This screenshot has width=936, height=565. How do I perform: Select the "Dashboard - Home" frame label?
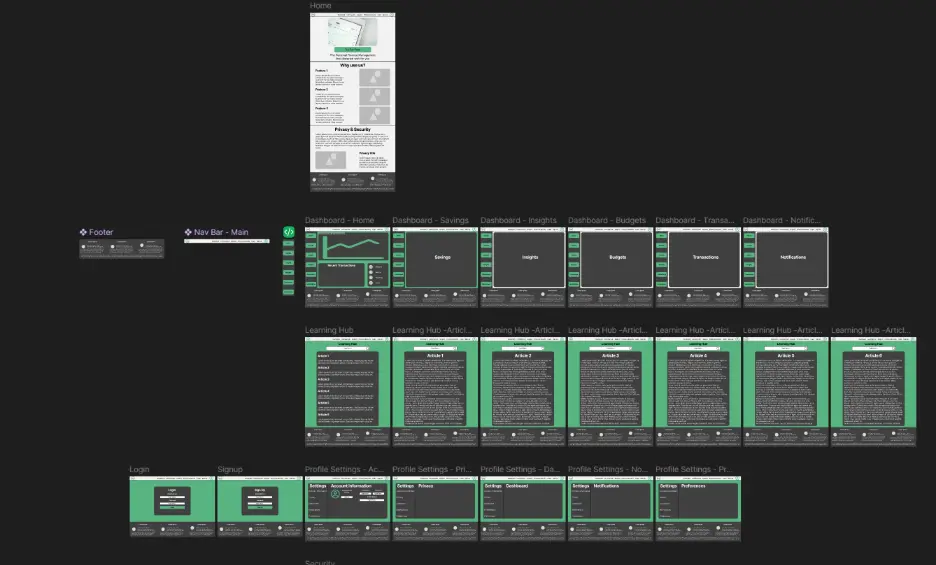[340, 220]
